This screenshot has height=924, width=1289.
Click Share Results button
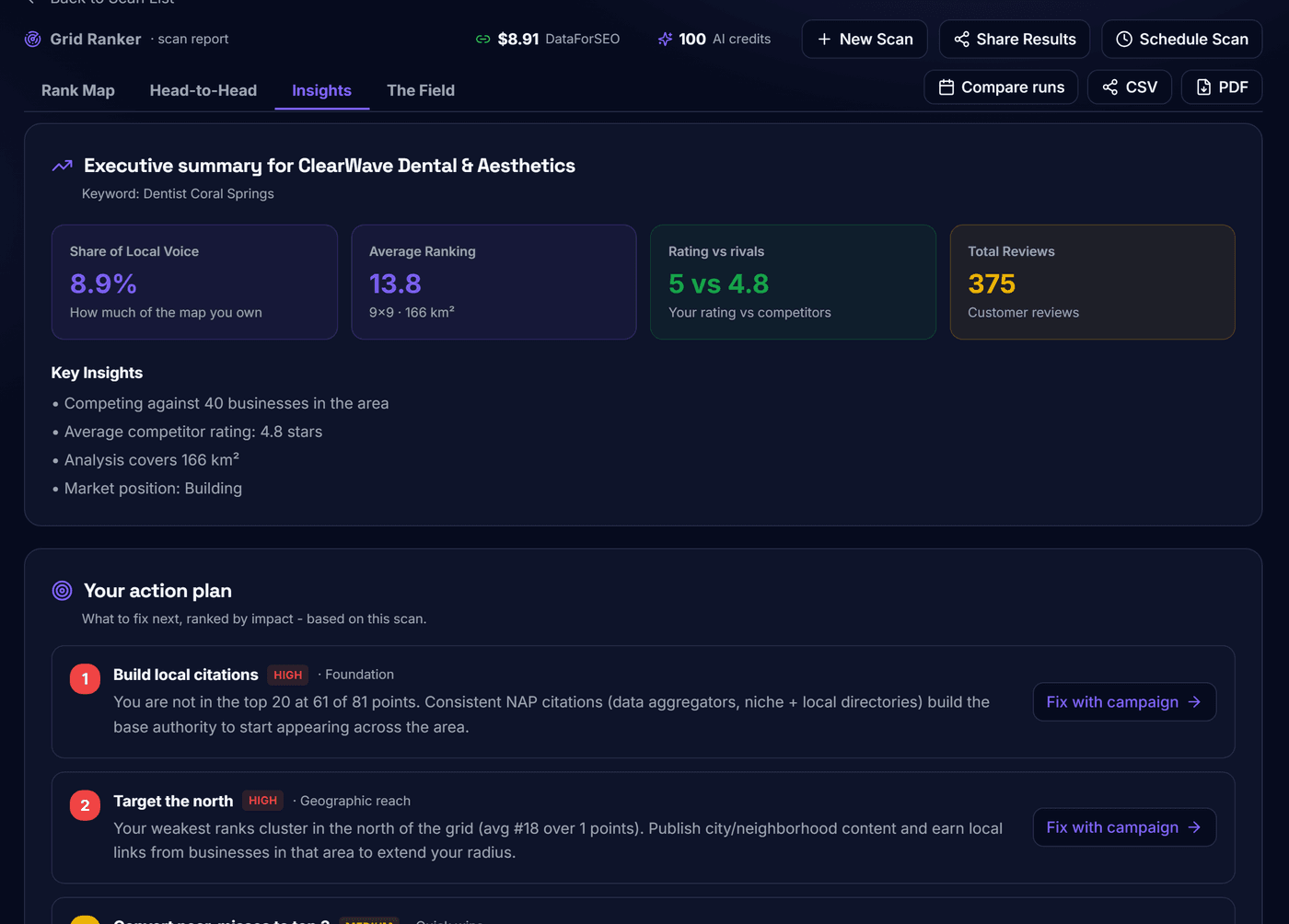[1015, 39]
